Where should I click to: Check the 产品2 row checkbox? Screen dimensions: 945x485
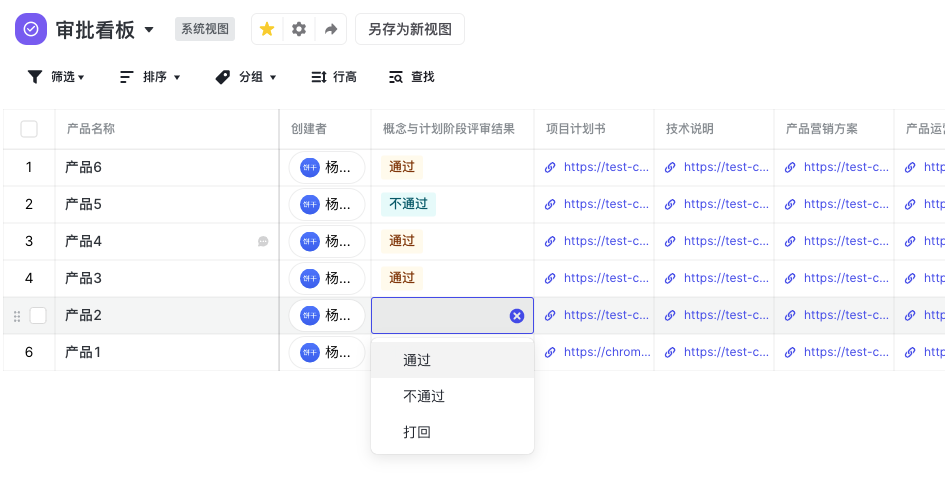point(38,315)
